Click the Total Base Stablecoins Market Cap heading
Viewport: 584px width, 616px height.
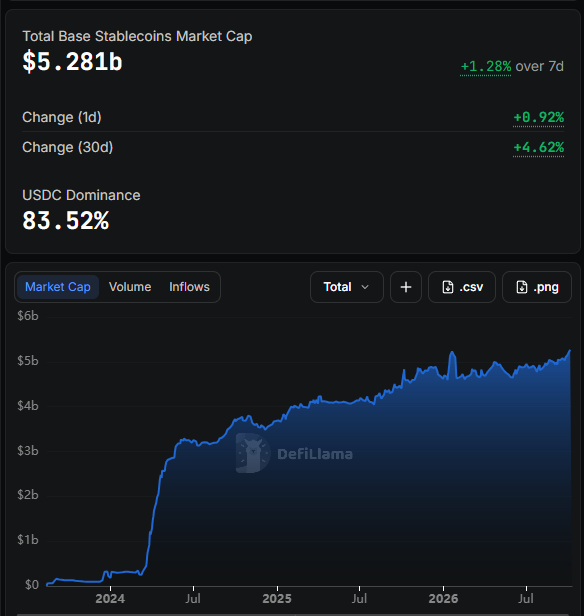137,36
